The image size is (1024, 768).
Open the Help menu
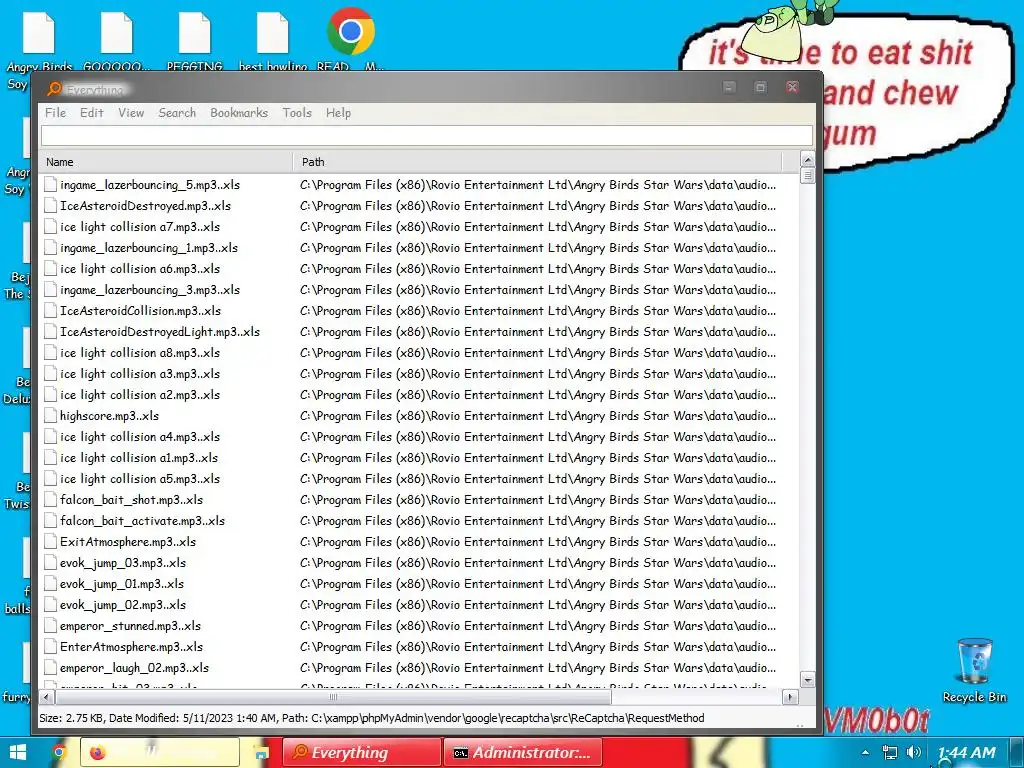coord(338,113)
